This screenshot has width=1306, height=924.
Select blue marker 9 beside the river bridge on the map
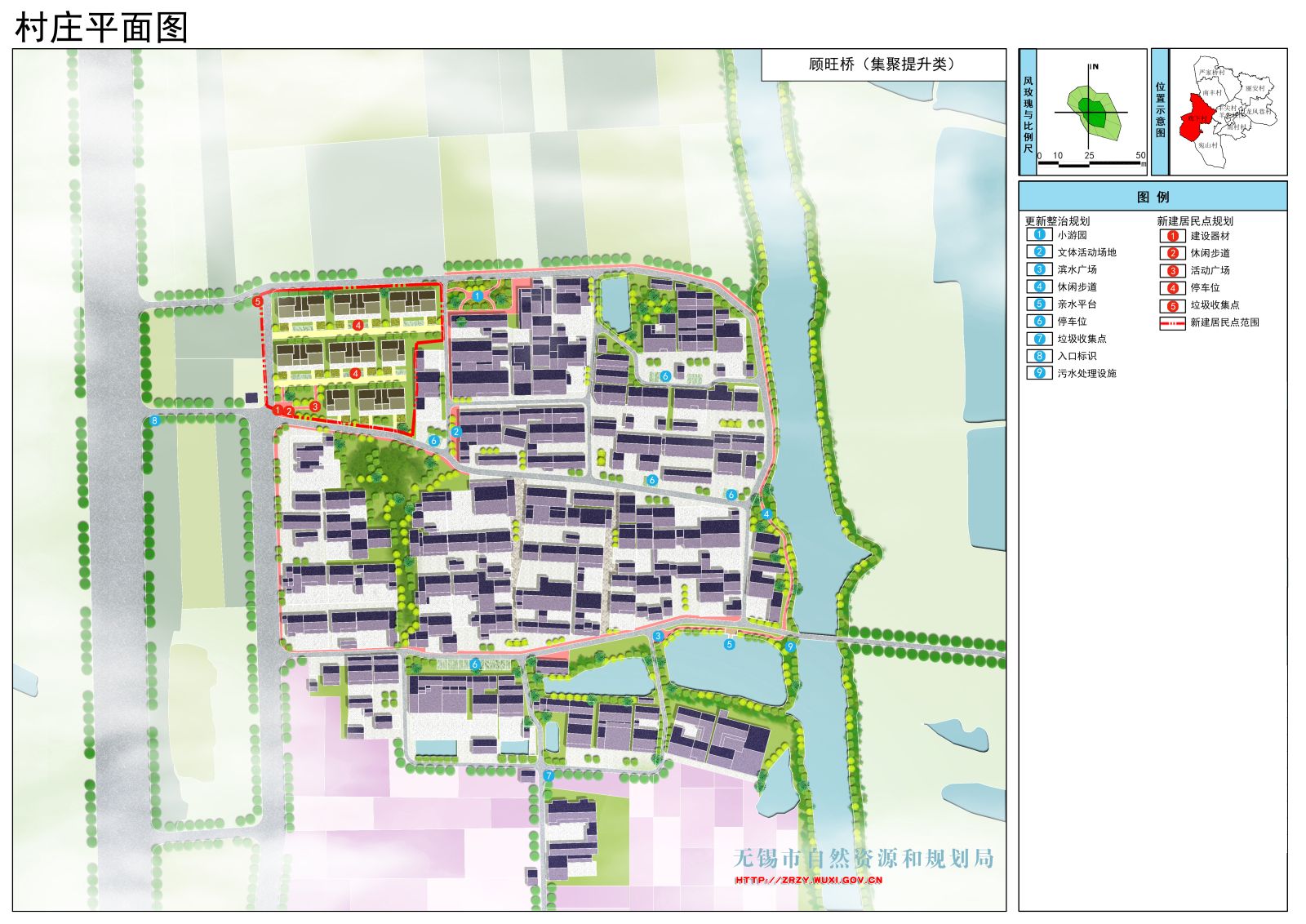(x=788, y=646)
